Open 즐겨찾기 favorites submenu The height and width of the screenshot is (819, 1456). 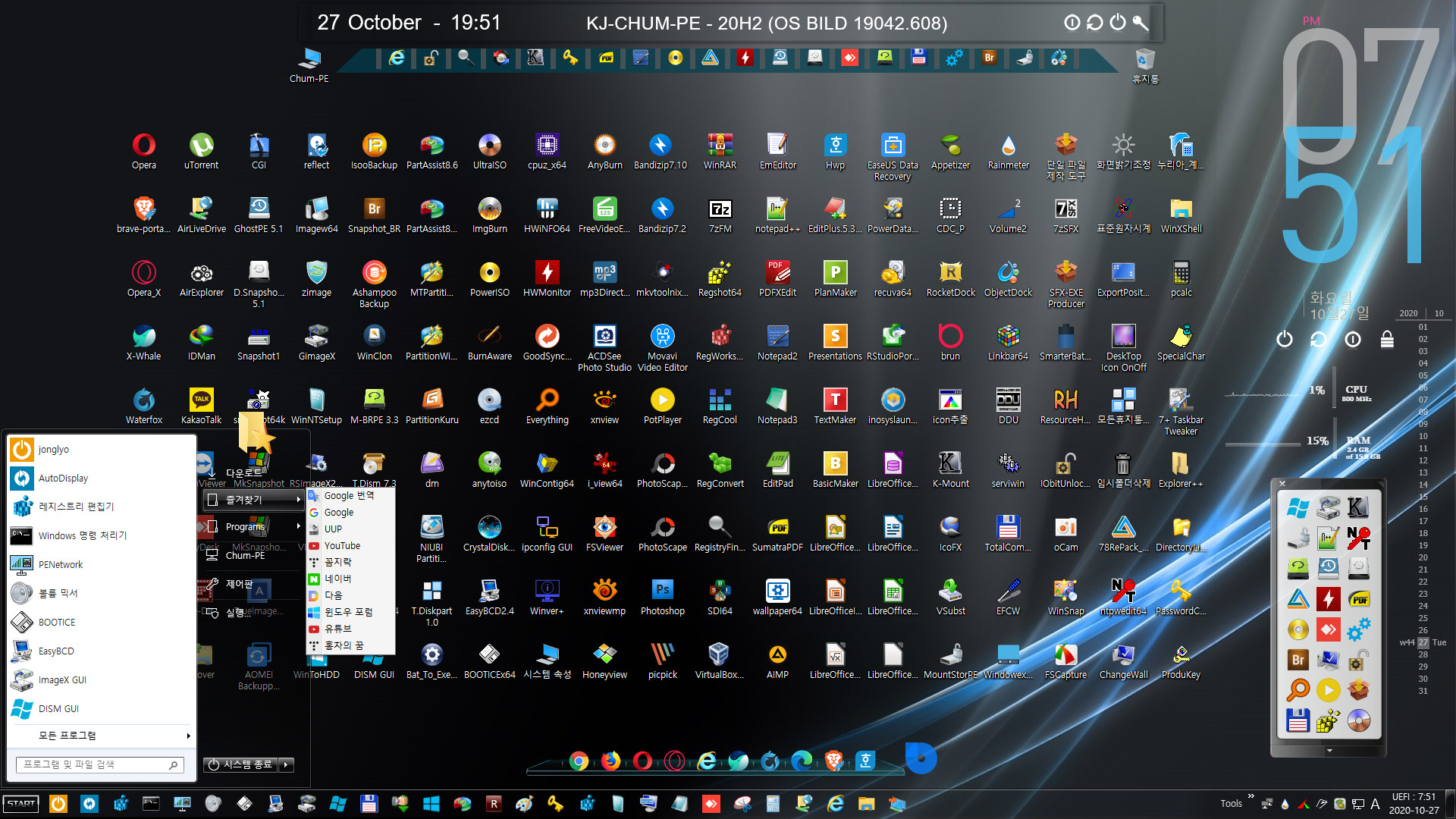point(254,500)
